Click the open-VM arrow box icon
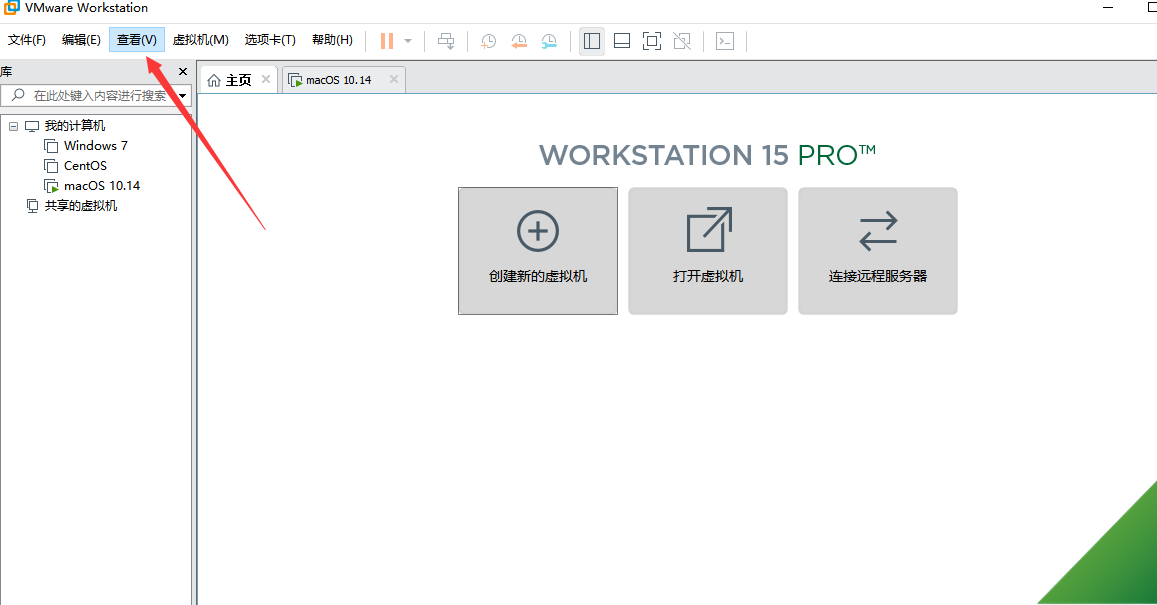This screenshot has width=1157, height=605. click(x=709, y=229)
